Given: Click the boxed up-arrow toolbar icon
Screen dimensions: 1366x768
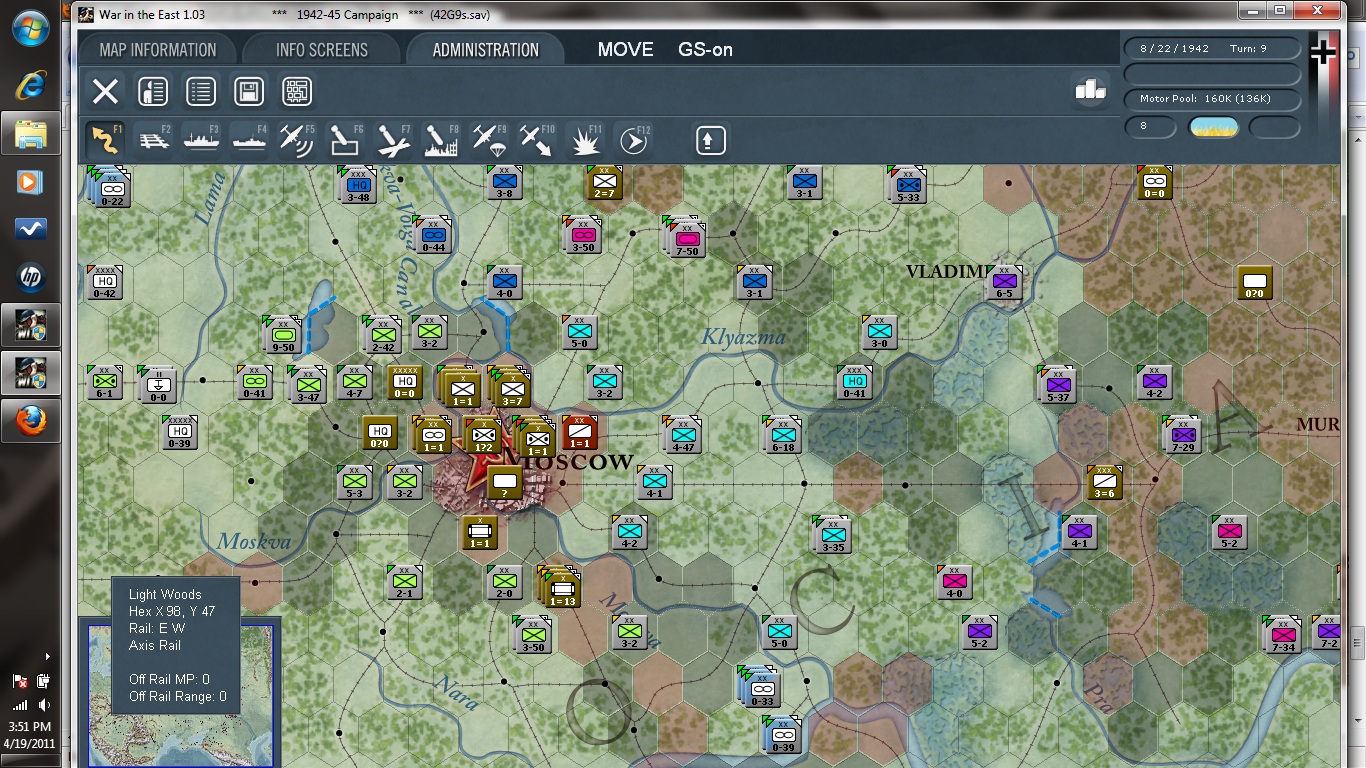Looking at the screenshot, I should [710, 139].
